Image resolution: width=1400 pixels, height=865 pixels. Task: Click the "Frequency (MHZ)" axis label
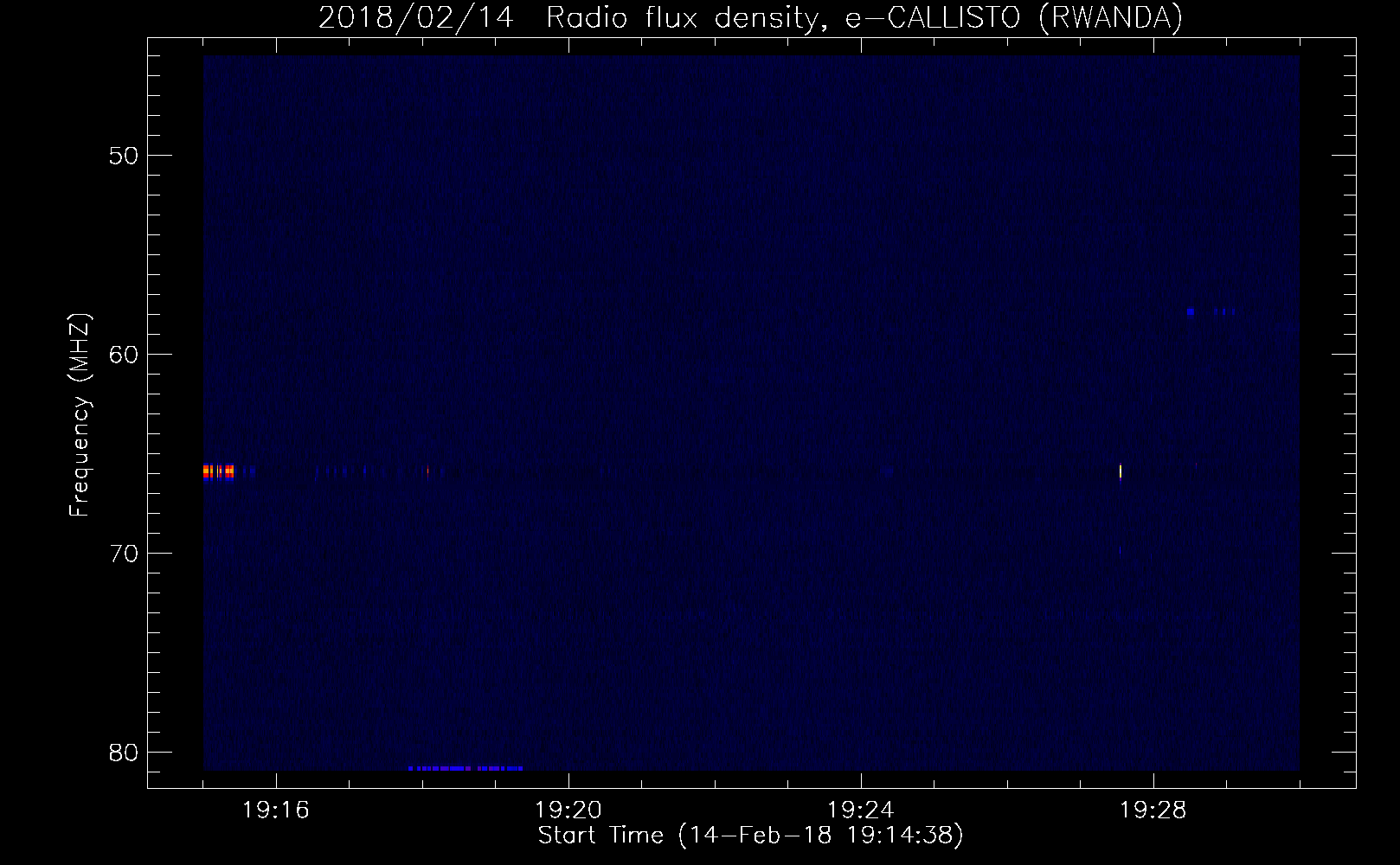pyautogui.click(x=80, y=415)
